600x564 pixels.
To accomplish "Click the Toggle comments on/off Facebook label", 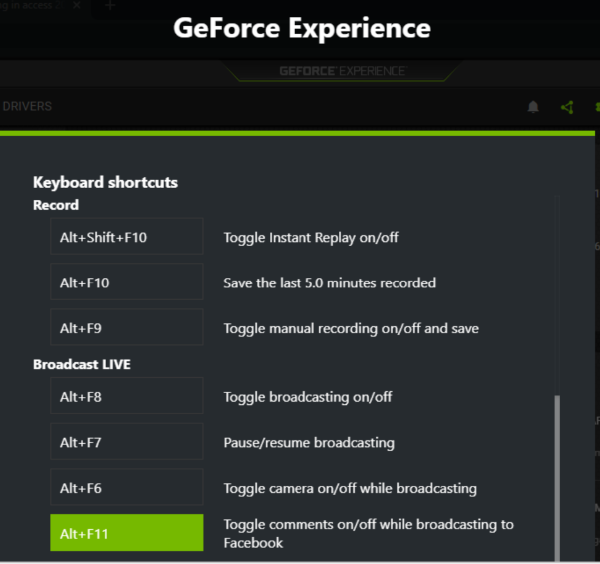I will point(368,533).
